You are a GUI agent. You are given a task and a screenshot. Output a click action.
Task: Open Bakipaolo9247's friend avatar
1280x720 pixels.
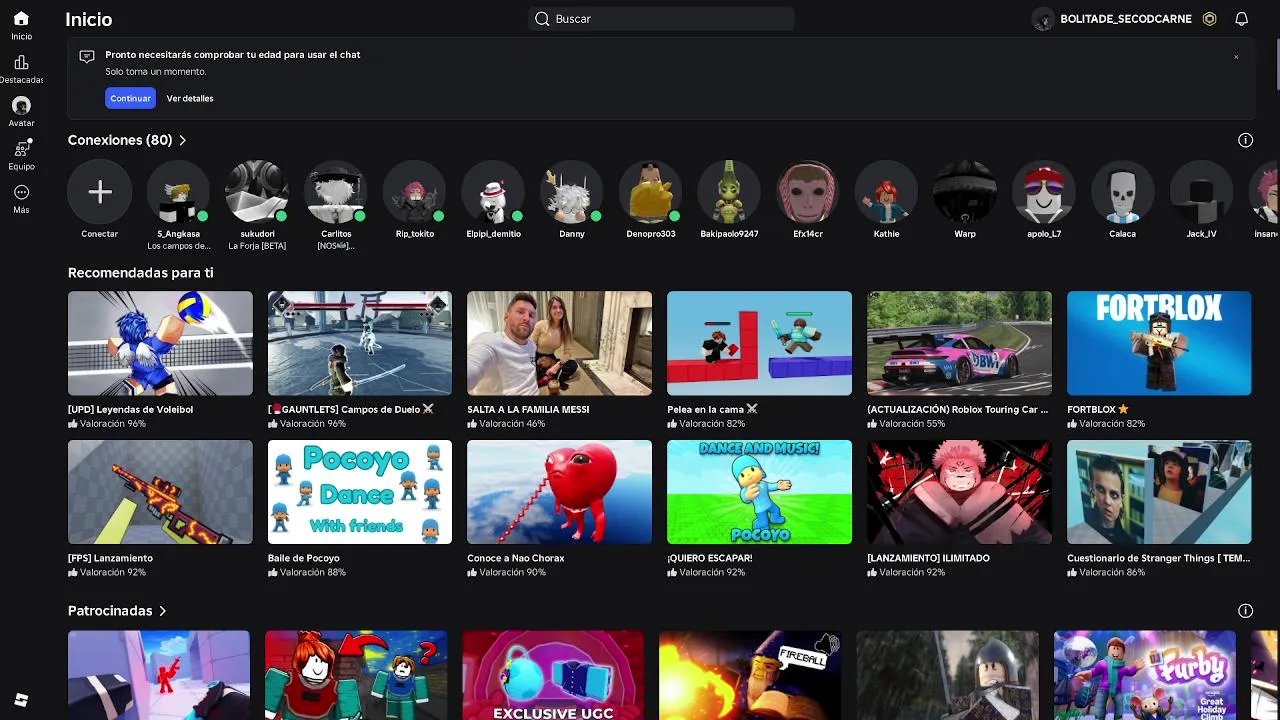point(729,192)
